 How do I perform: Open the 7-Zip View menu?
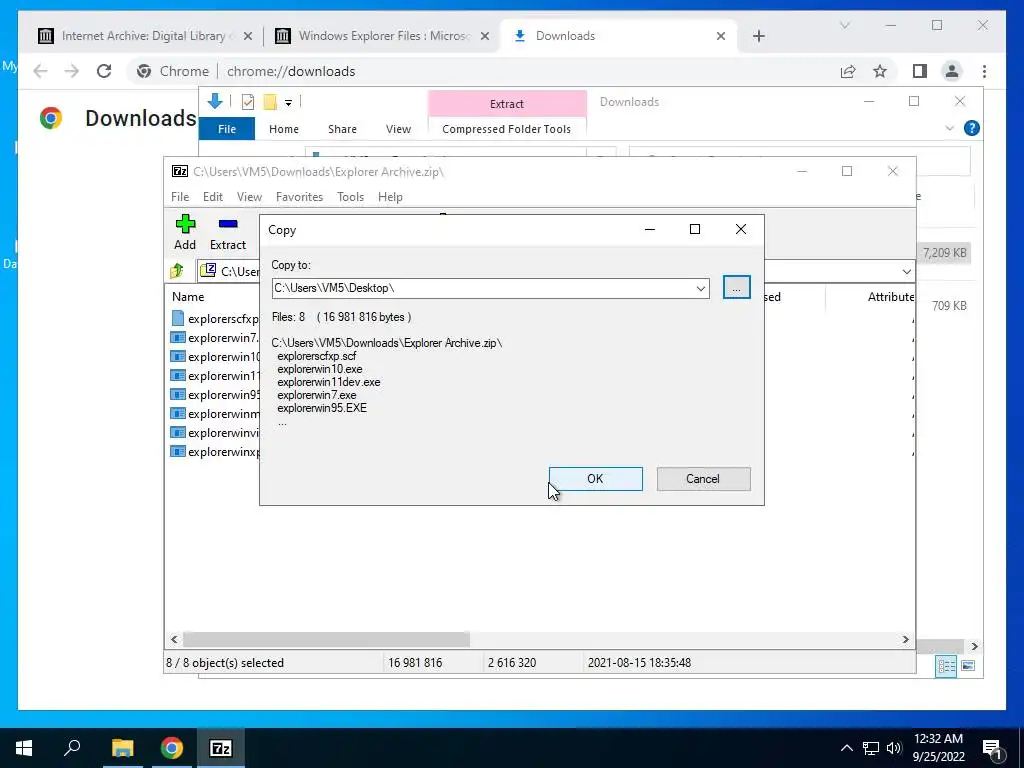pos(249,197)
